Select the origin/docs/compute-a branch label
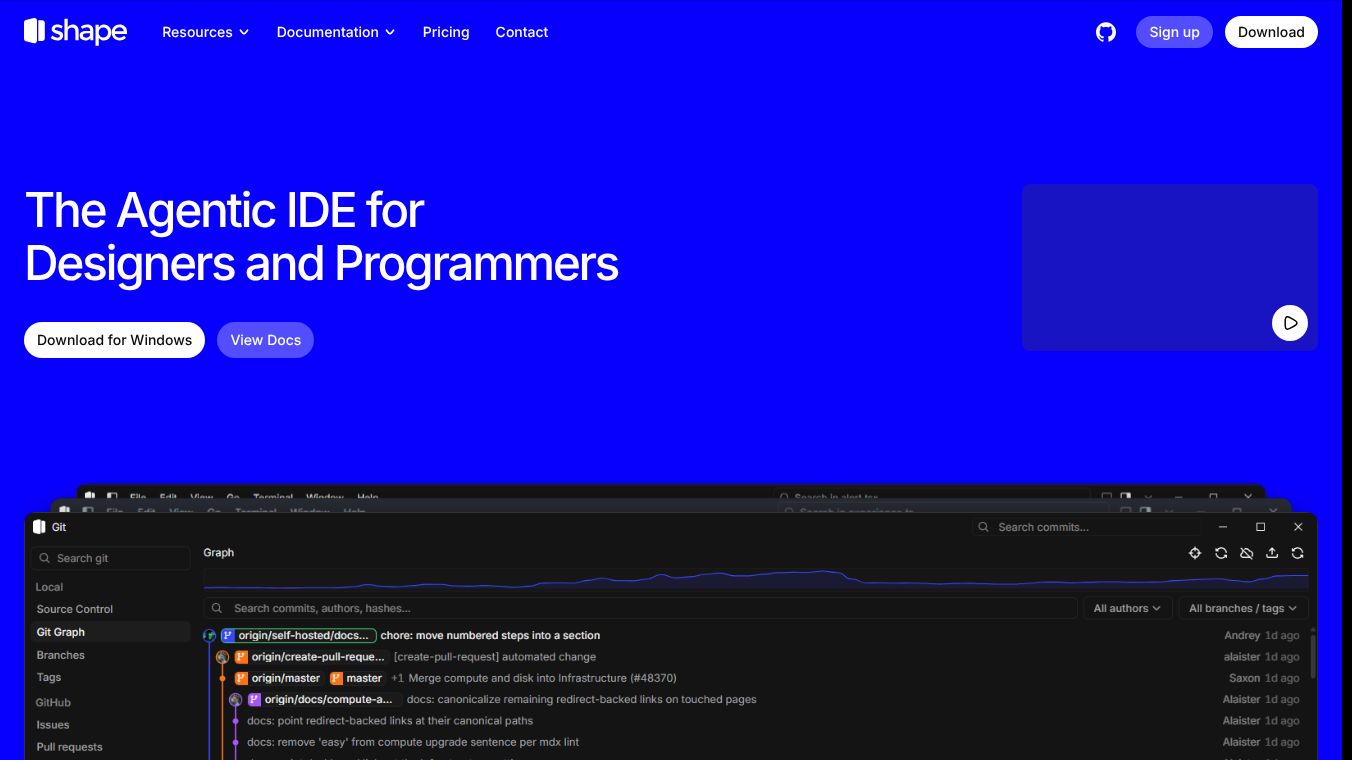The image size is (1352, 760). tap(324, 700)
